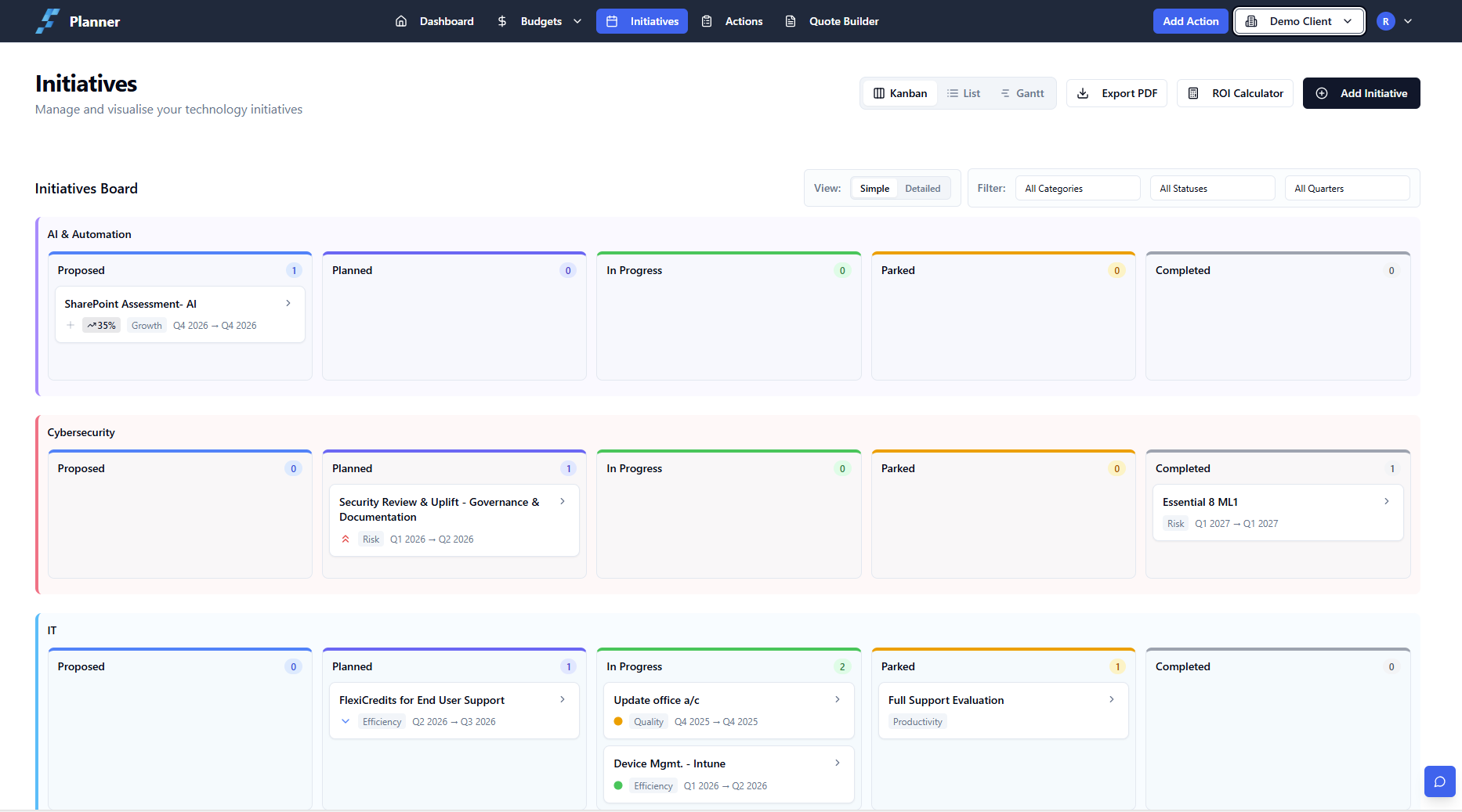
Task: Click the Add Action button
Action: pyautogui.click(x=1190, y=21)
